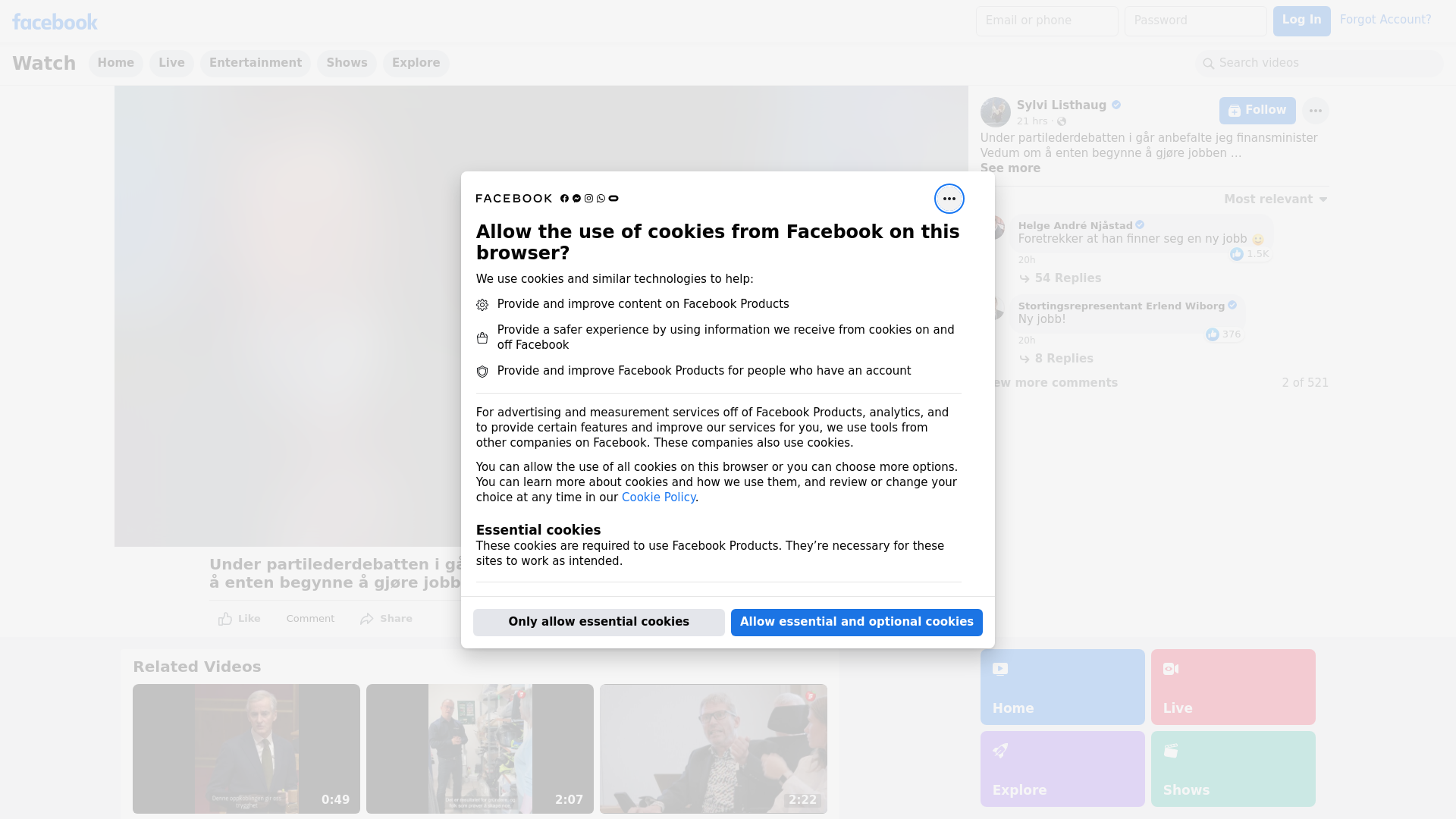Open the Live tile with the camera icon
The image size is (1456, 819).
click(x=1232, y=687)
